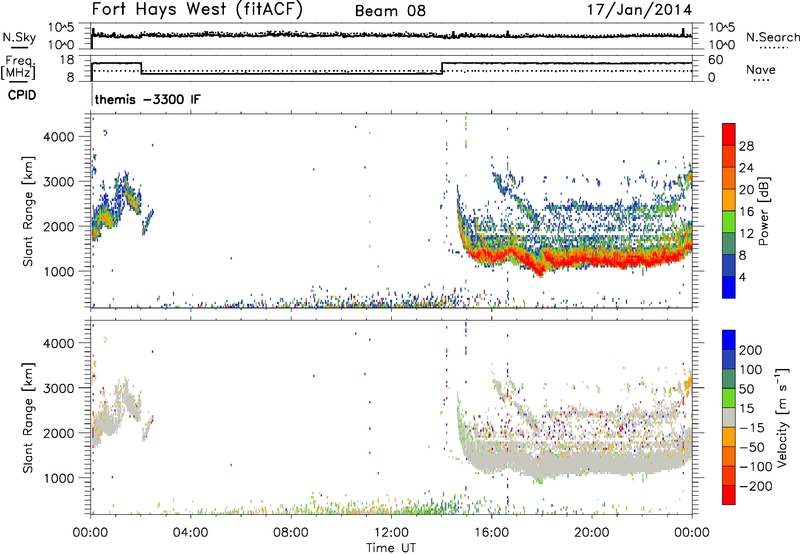Click the '1000' tick of velocity panel
The image size is (800, 554).
[x=59, y=478]
